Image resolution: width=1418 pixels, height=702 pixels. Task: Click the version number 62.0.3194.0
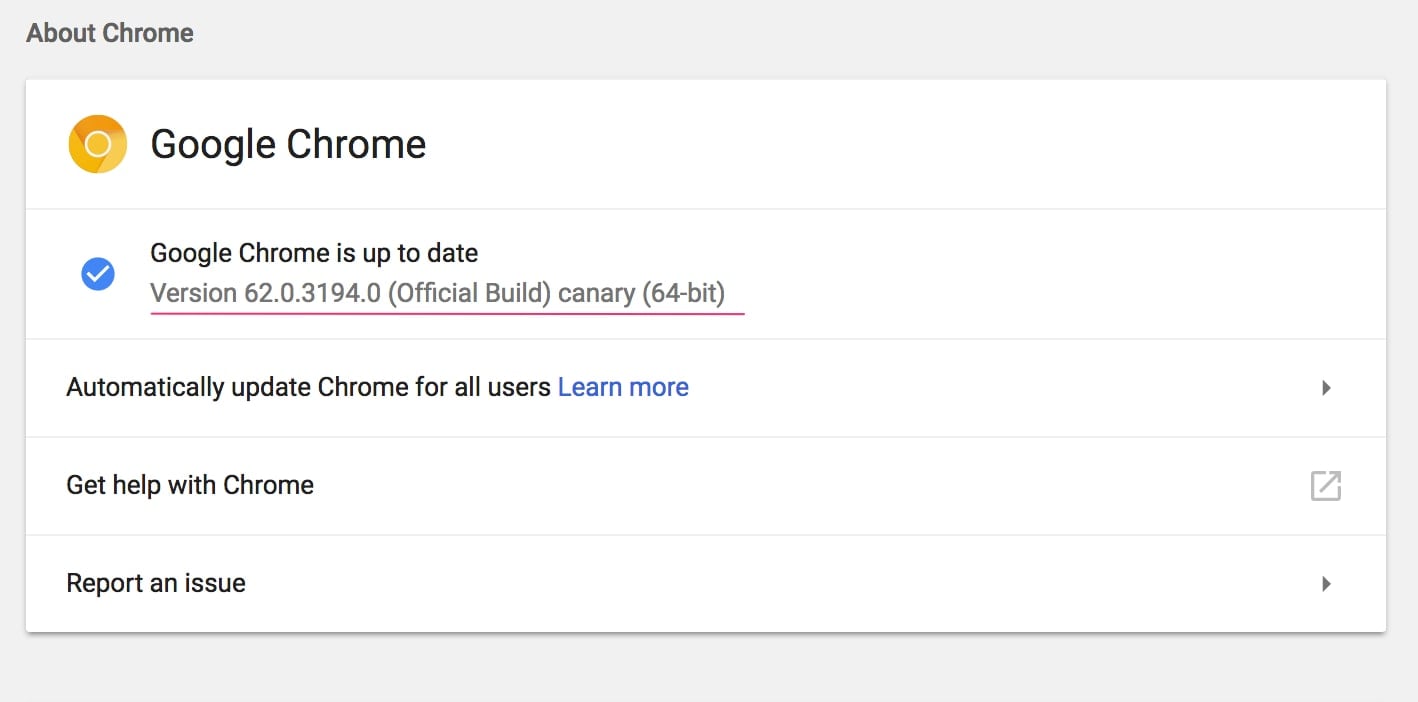point(312,294)
